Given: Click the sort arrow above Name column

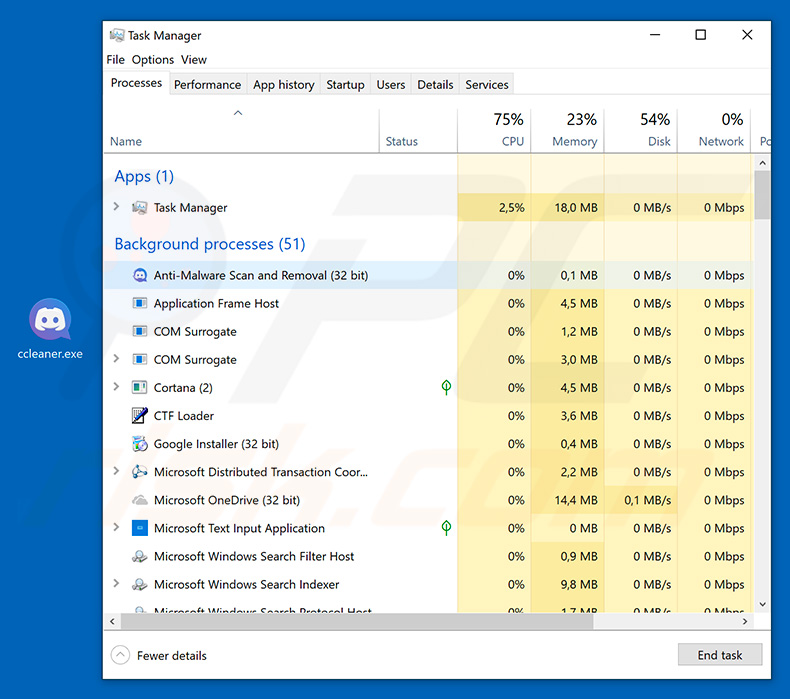Looking at the screenshot, I should (x=238, y=113).
